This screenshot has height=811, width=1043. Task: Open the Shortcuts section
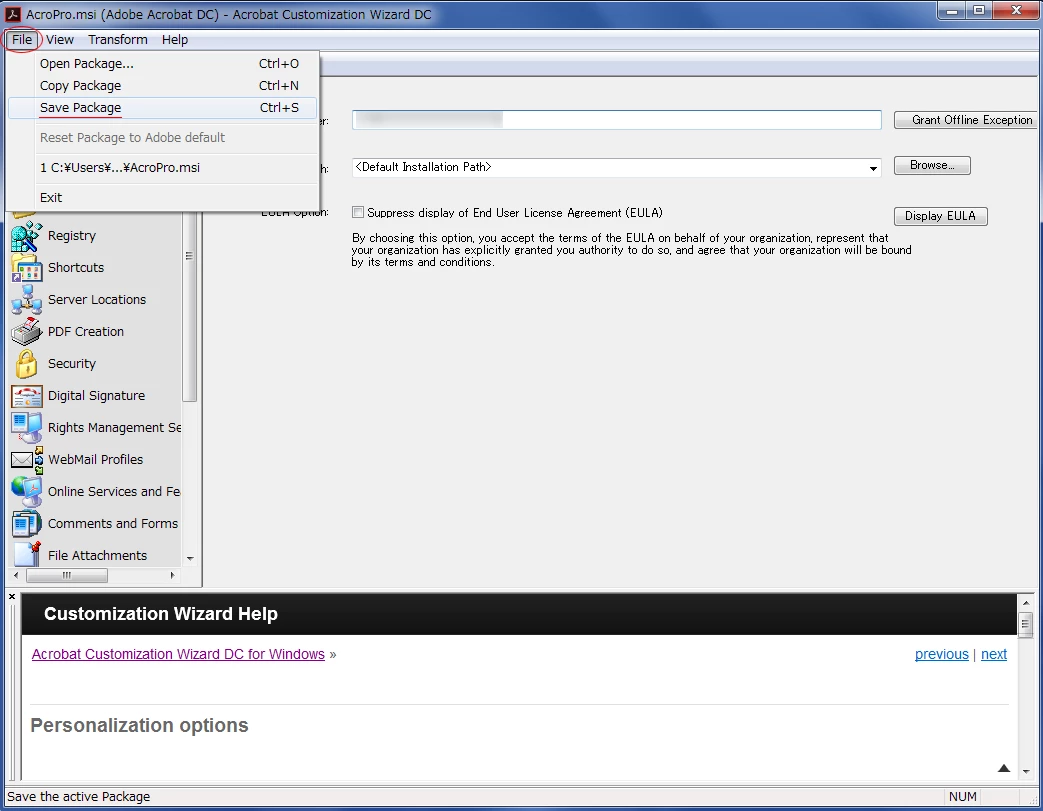76,267
